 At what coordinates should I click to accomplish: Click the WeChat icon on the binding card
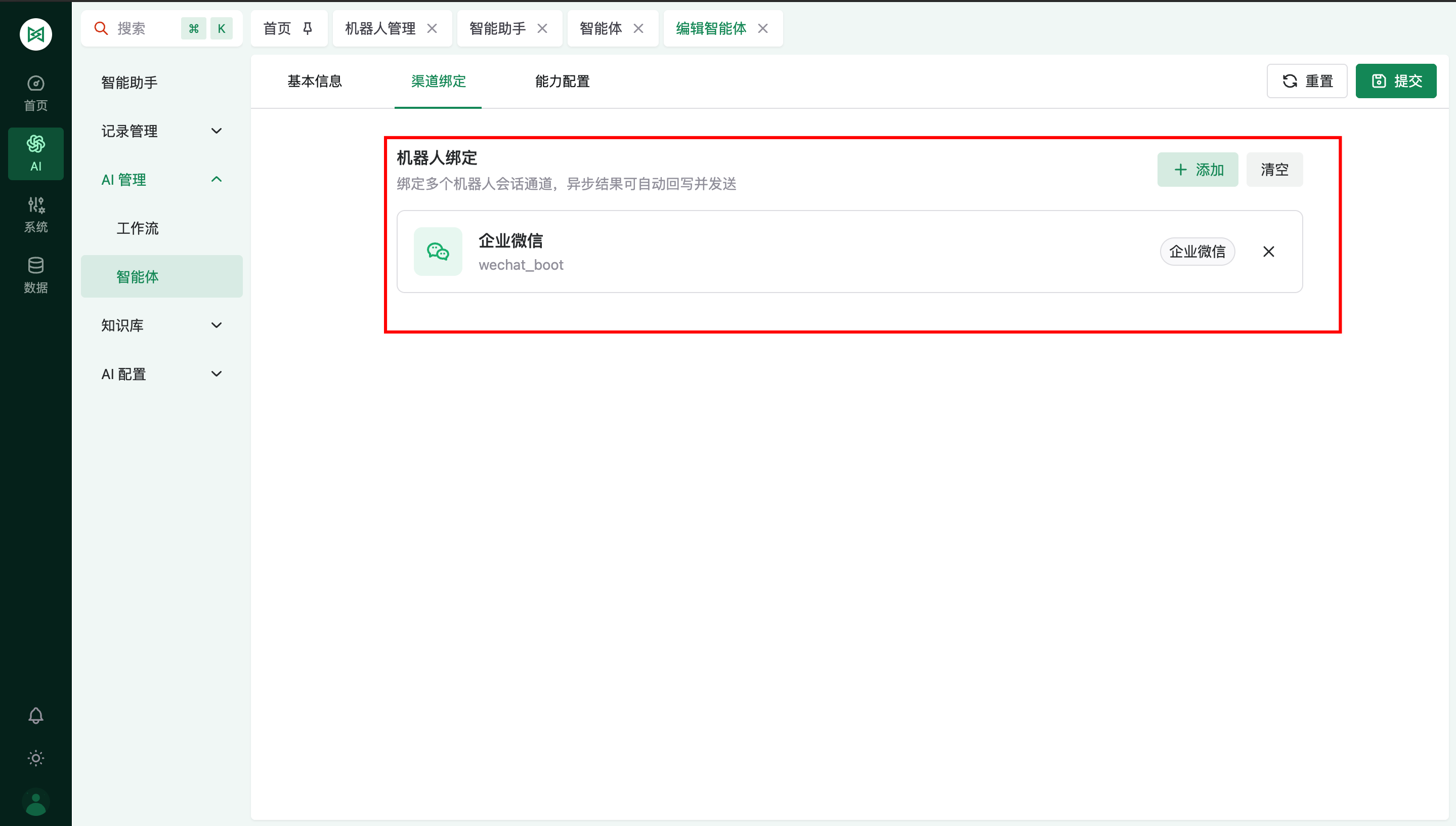coord(438,252)
